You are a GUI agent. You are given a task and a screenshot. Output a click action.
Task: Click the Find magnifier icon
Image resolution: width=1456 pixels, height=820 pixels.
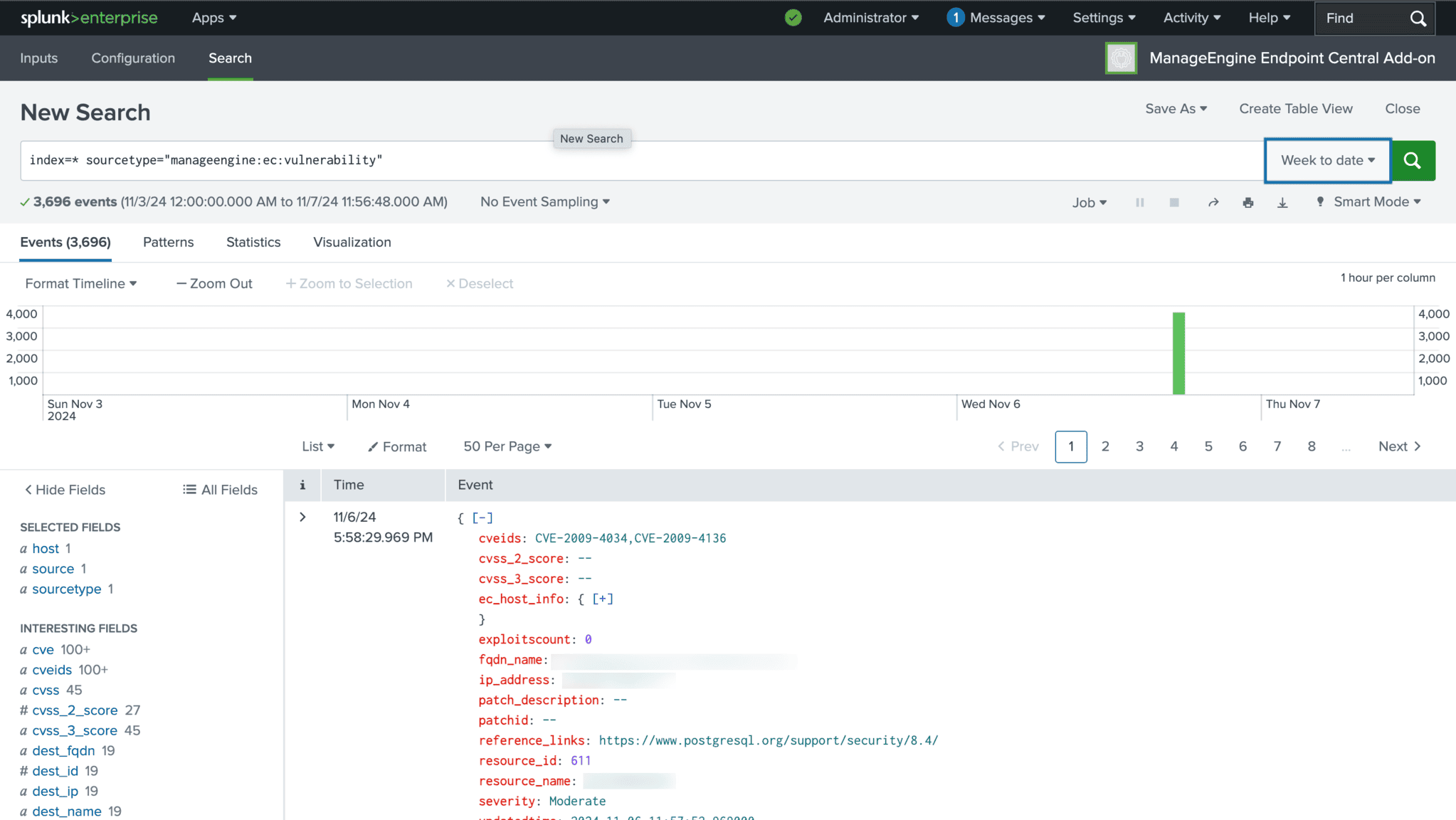point(1418,19)
